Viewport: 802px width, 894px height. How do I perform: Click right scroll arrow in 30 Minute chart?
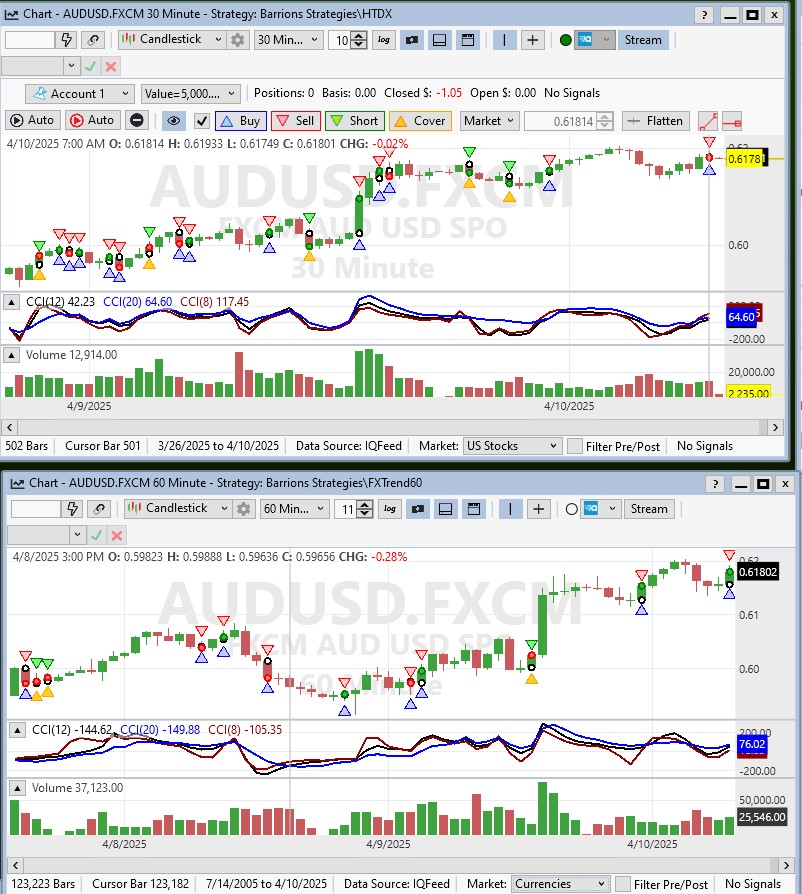point(775,427)
